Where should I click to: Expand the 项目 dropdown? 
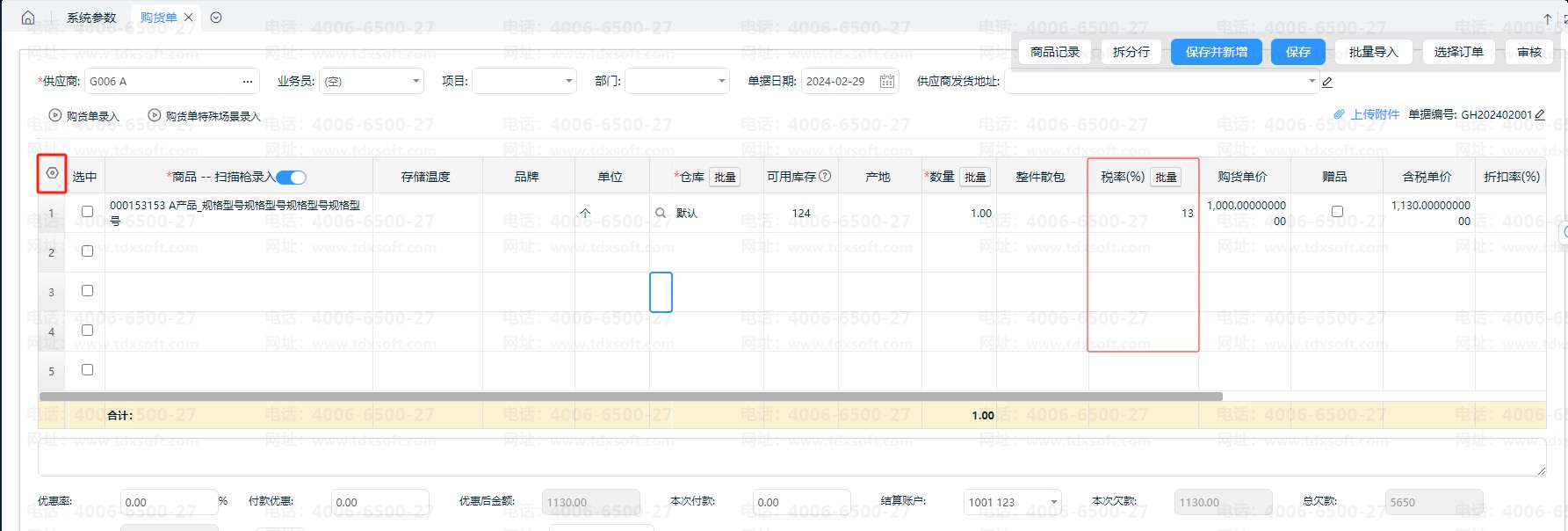569,81
